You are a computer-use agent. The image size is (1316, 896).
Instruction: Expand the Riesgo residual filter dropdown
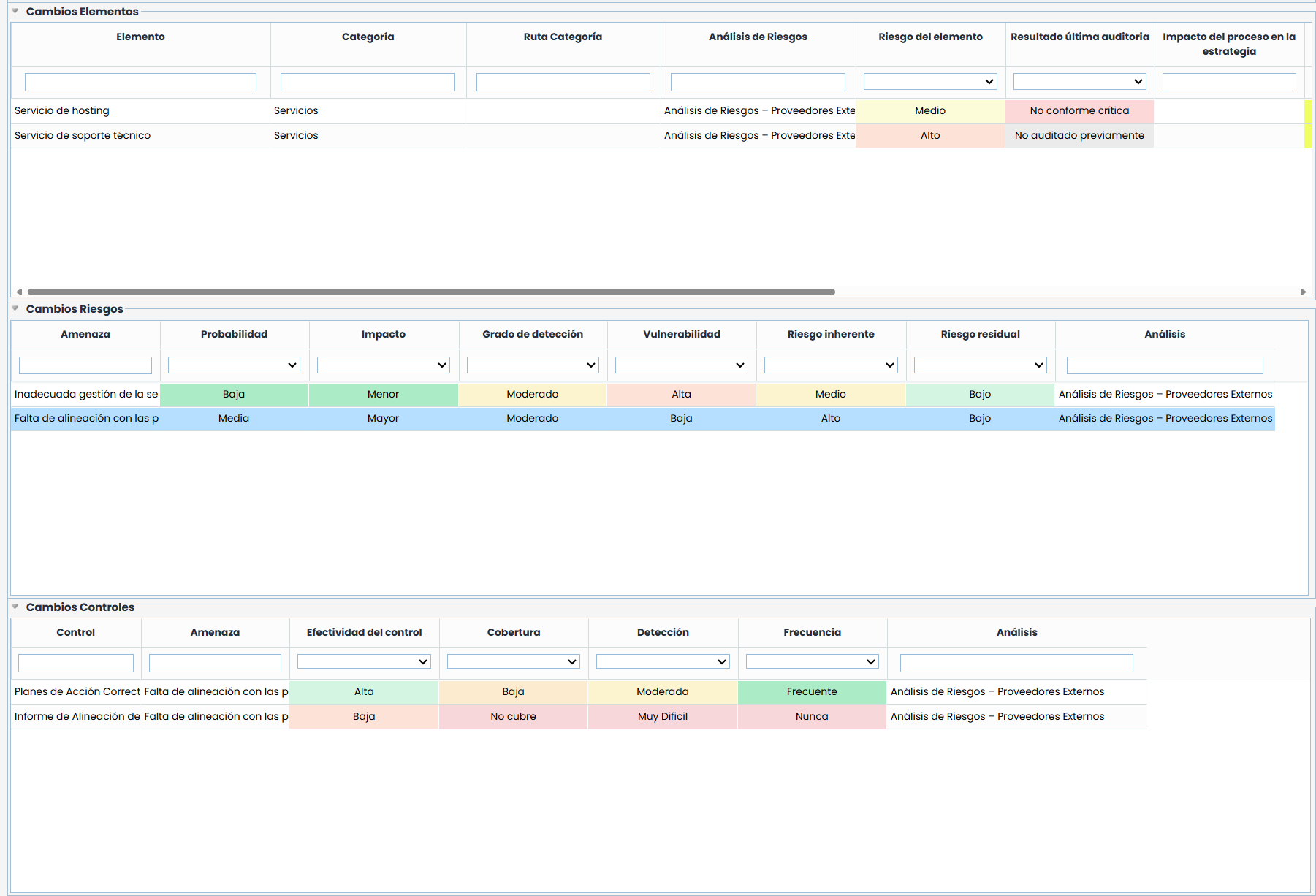tap(980, 365)
